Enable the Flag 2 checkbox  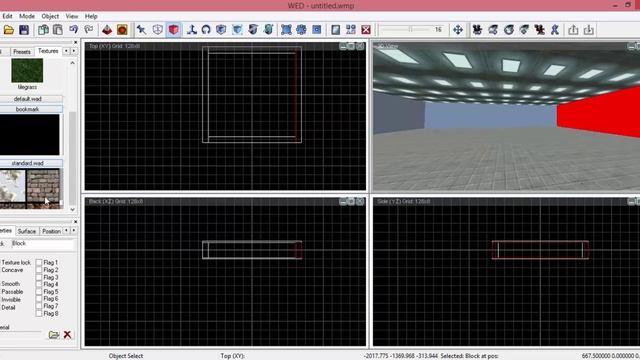pyautogui.click(x=39, y=270)
